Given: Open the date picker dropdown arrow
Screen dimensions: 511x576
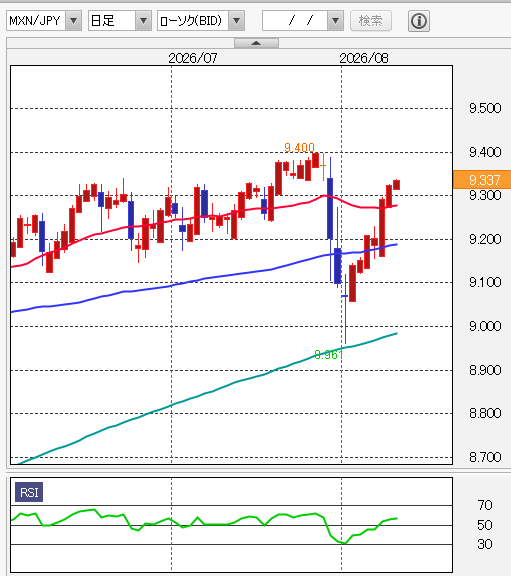Looking at the screenshot, I should point(335,21).
